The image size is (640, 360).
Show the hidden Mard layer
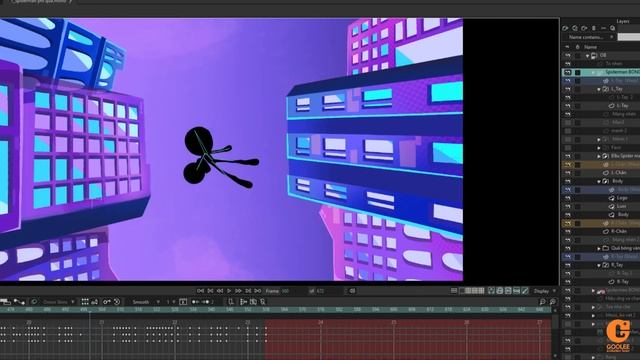[567, 122]
